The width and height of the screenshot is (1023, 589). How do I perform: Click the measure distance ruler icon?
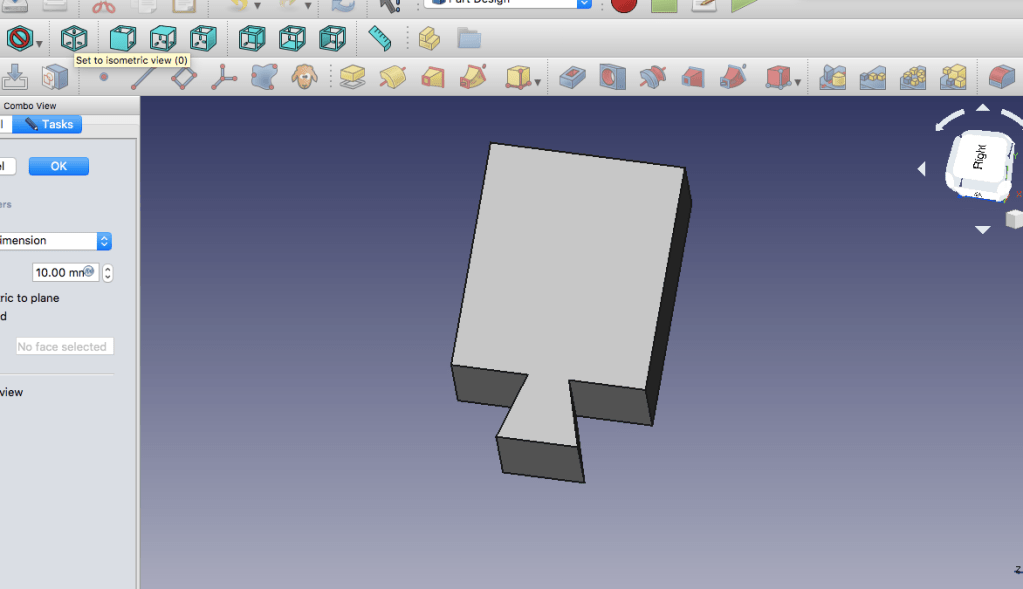pos(380,39)
